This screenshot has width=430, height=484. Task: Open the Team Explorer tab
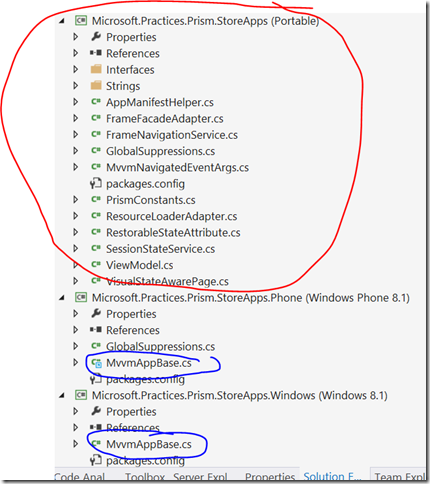pyautogui.click(x=400, y=476)
